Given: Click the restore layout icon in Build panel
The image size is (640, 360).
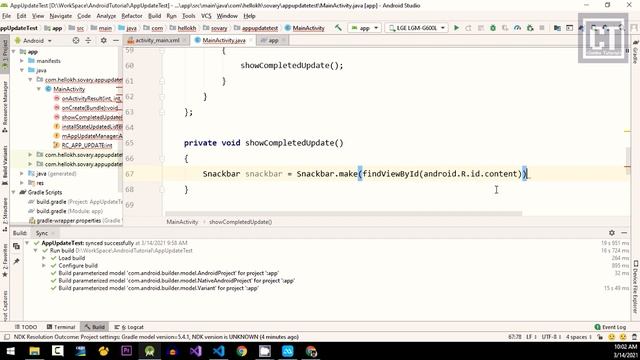Looking at the screenshot, I should click(x=16, y=246).
